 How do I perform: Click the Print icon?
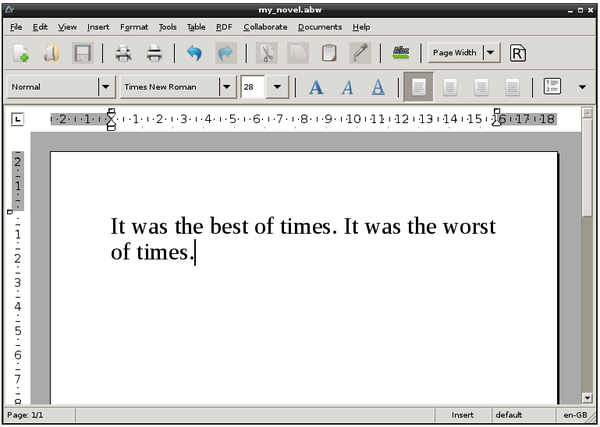155,53
